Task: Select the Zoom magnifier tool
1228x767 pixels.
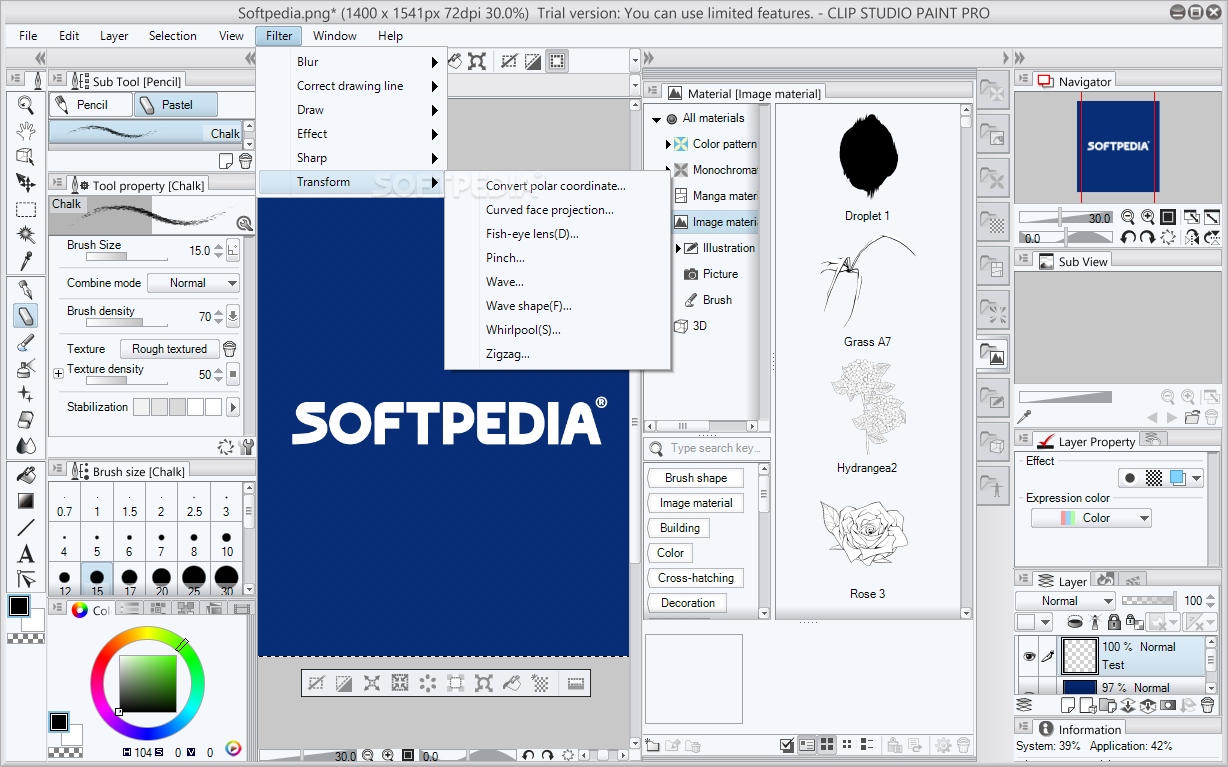Action: pos(26,105)
